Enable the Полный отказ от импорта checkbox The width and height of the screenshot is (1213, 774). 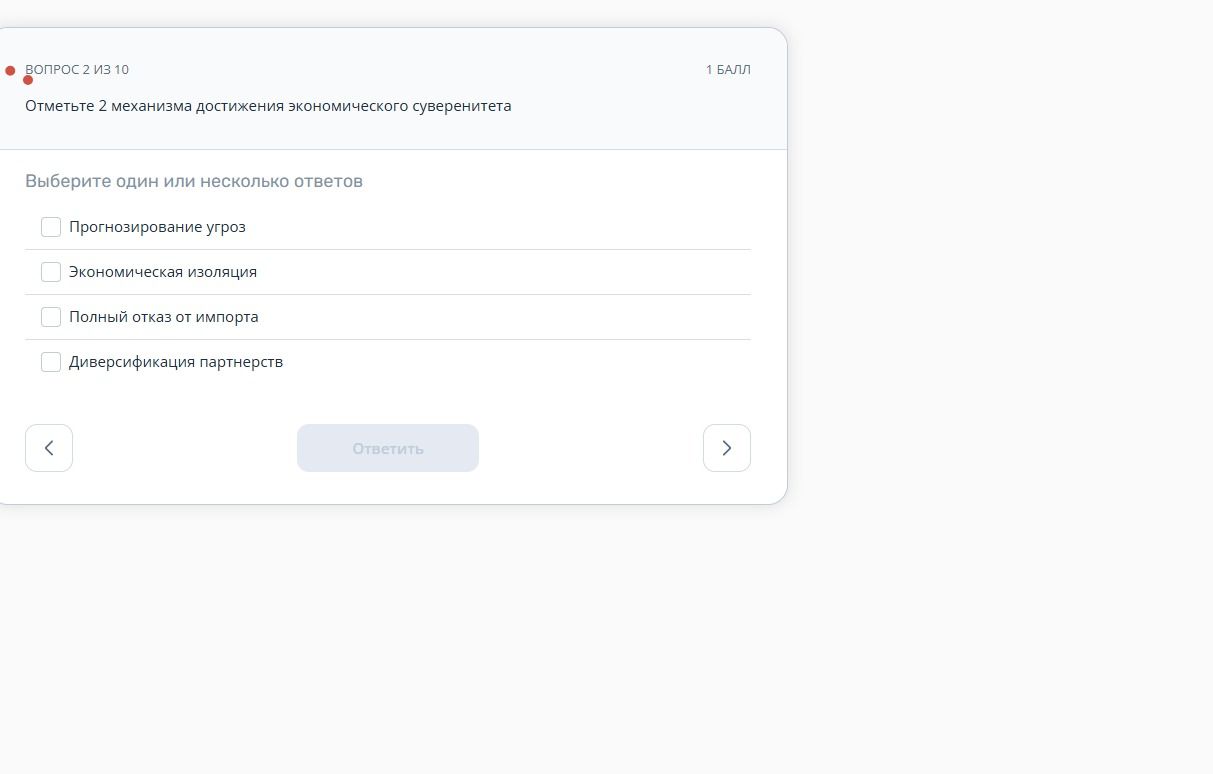[51, 317]
